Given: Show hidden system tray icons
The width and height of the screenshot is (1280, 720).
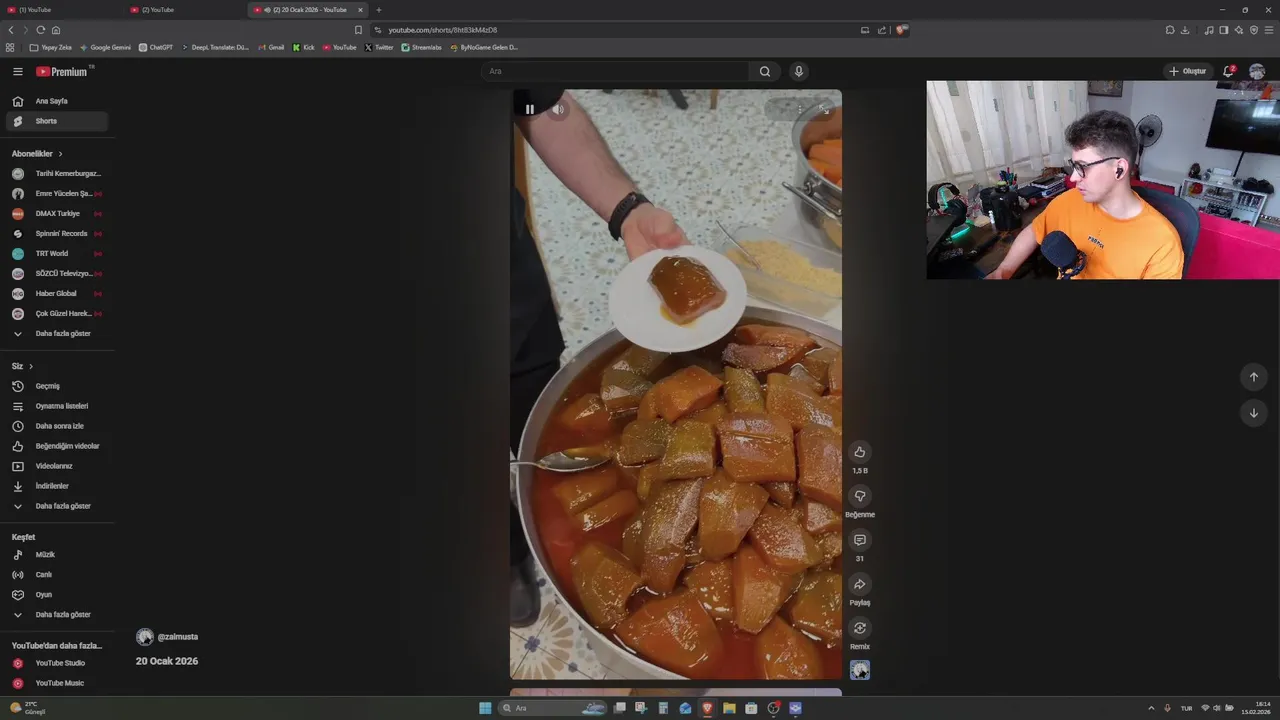Looking at the screenshot, I should [x=1150, y=708].
